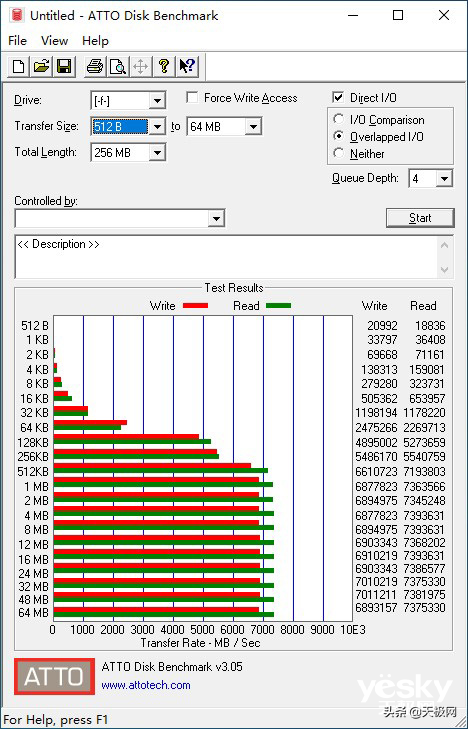Image resolution: width=468 pixels, height=729 pixels.
Task: Click the description scrollbar down arrow
Action: pyautogui.click(x=444, y=270)
